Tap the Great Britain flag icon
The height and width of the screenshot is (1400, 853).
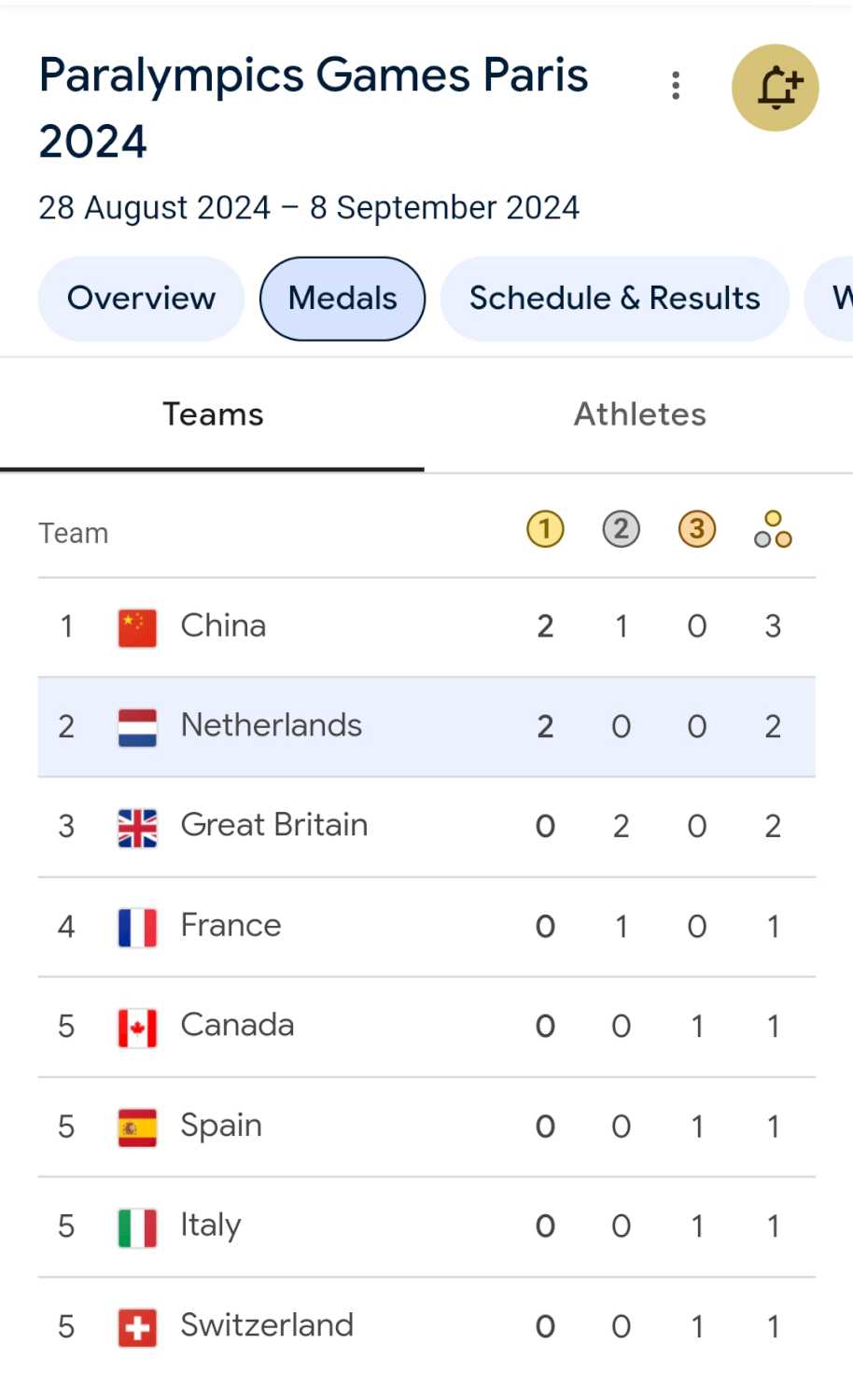click(x=137, y=827)
